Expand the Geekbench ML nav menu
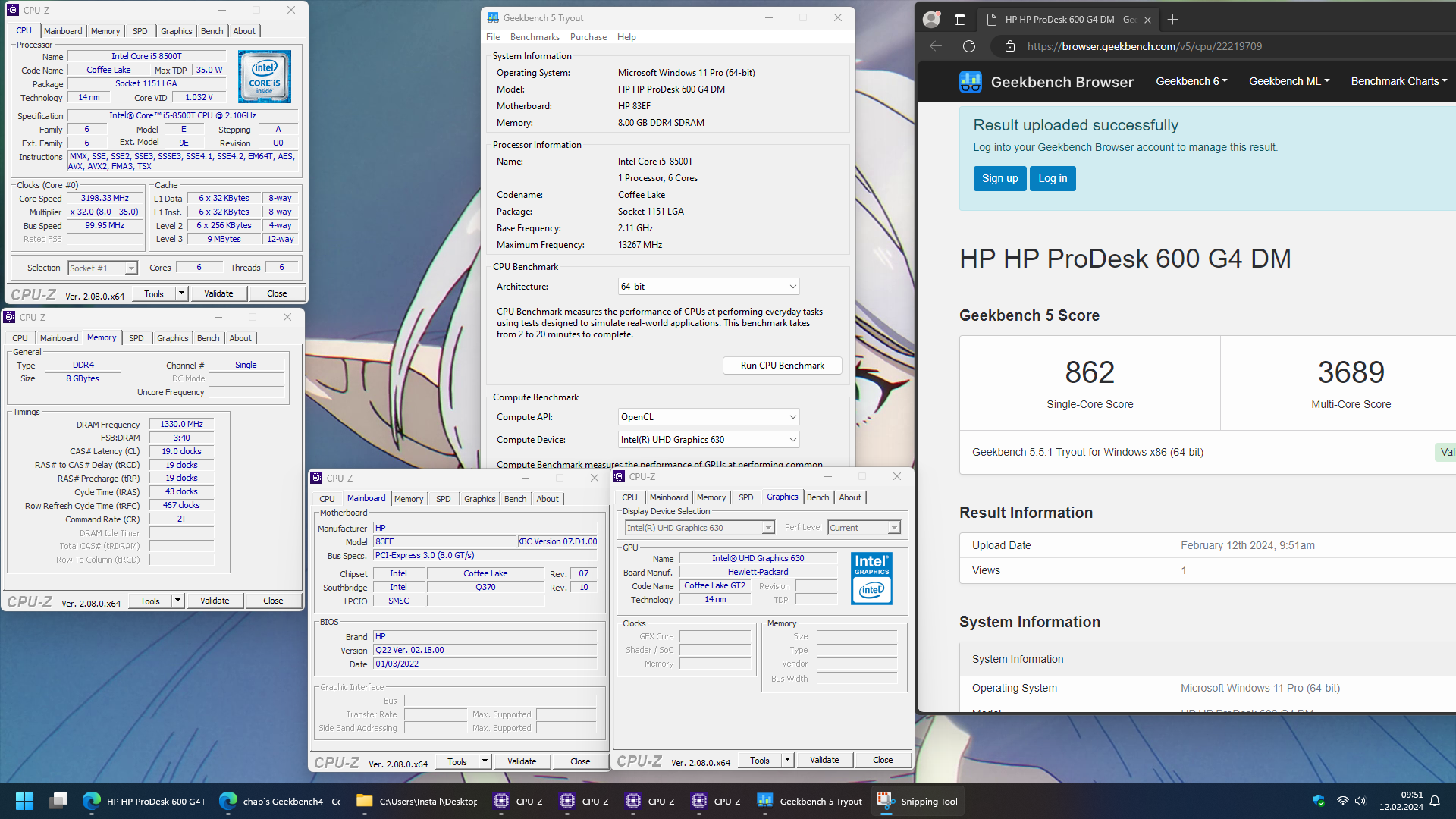The width and height of the screenshot is (1456, 819). pyautogui.click(x=1289, y=81)
